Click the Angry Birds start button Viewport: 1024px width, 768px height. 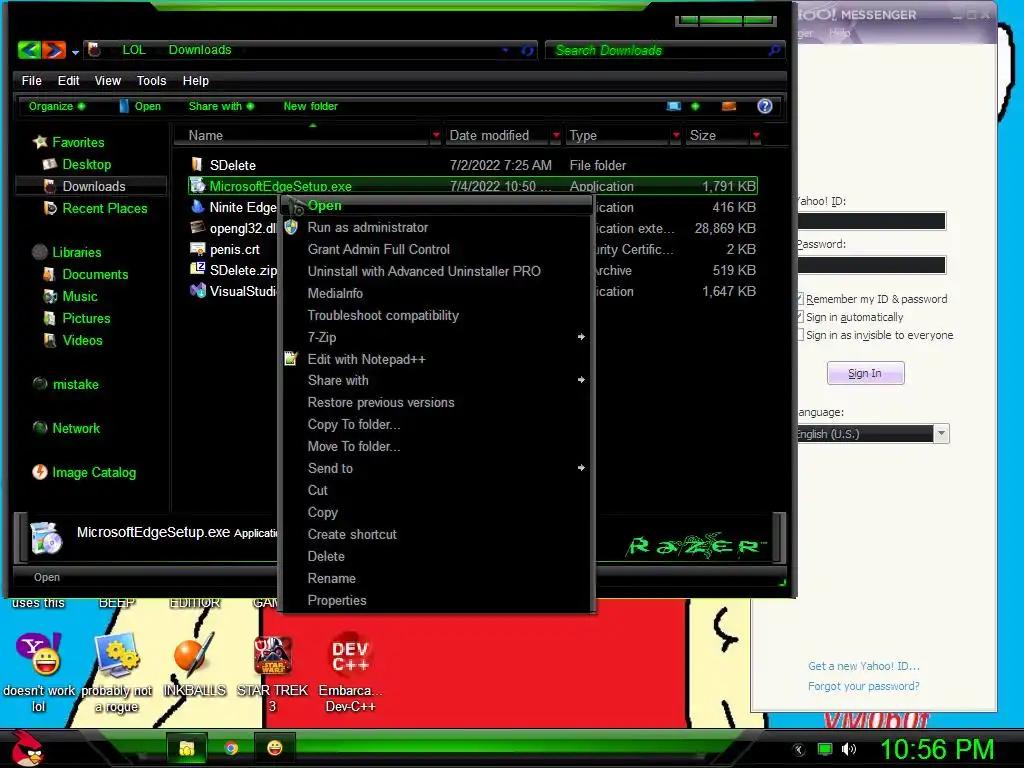(27, 748)
